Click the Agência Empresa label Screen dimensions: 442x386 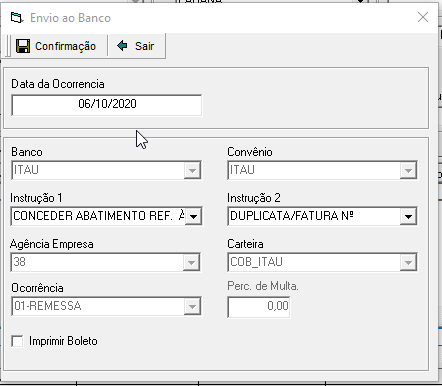[52, 244]
